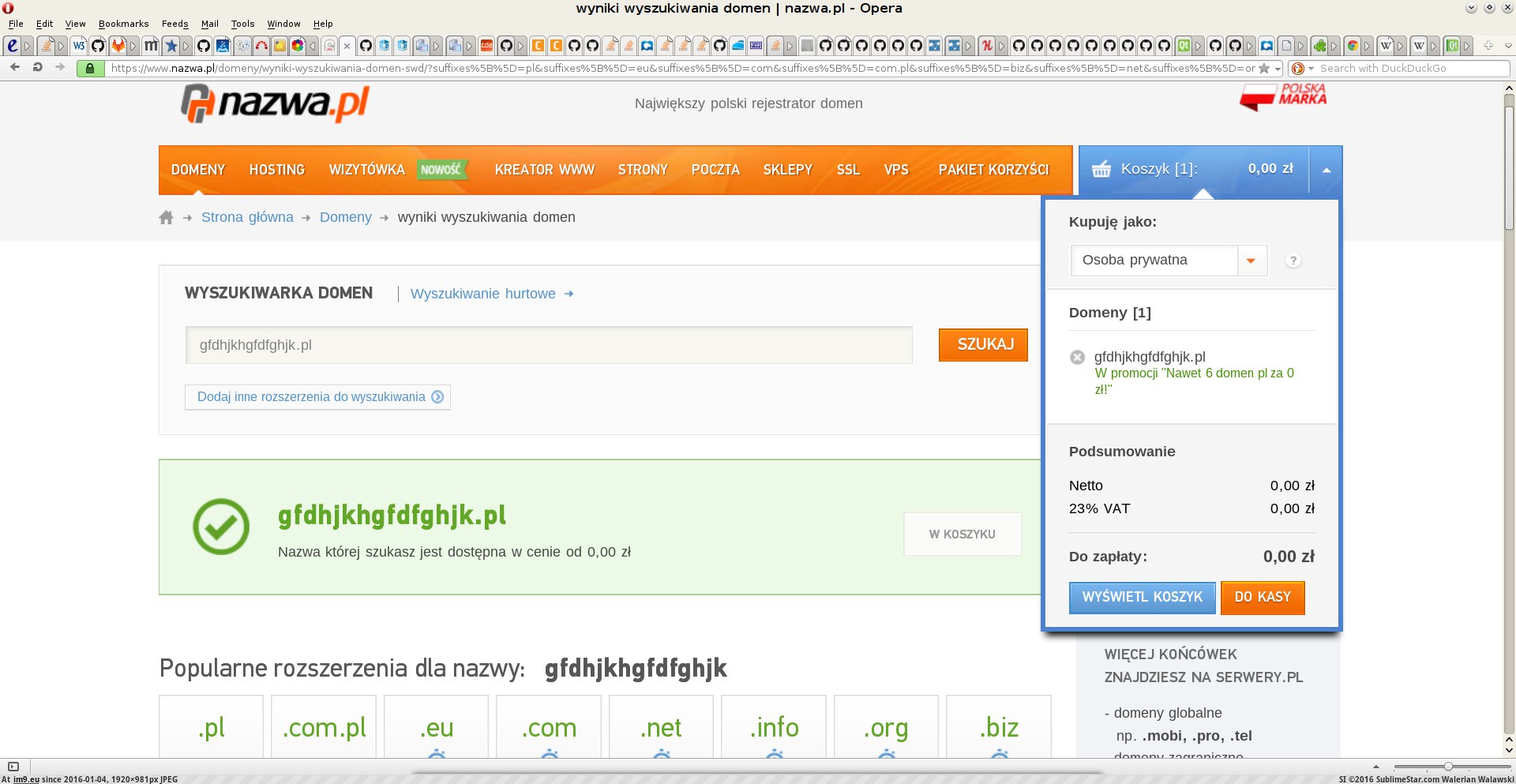Click the domain search input field

click(549, 345)
